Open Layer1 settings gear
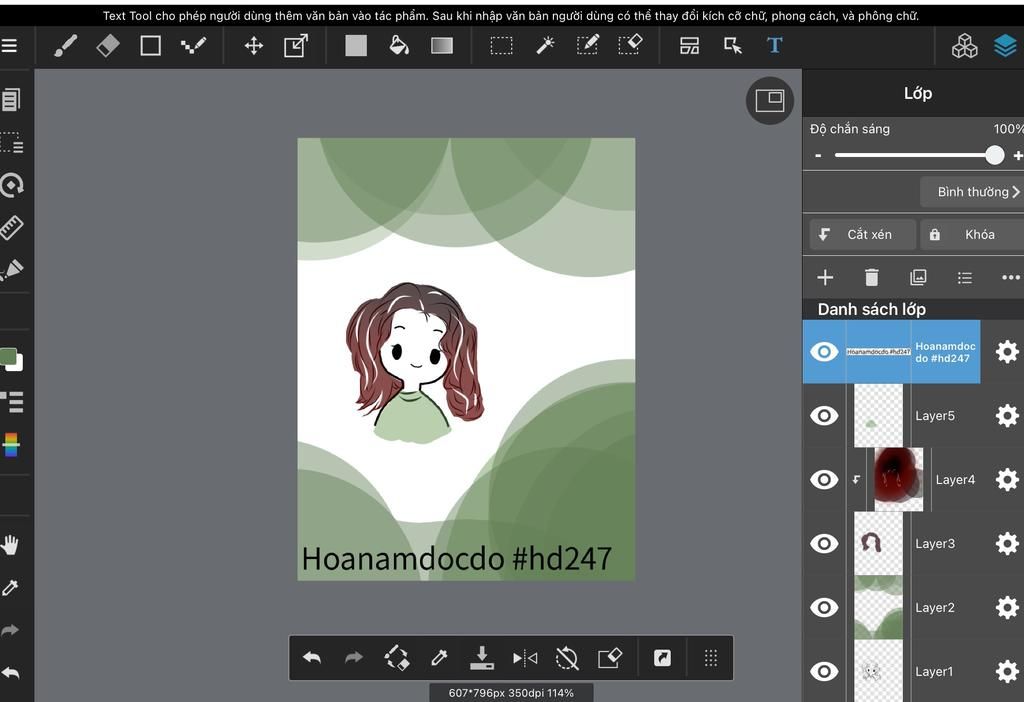The image size is (1024, 702). pyautogui.click(x=1007, y=671)
